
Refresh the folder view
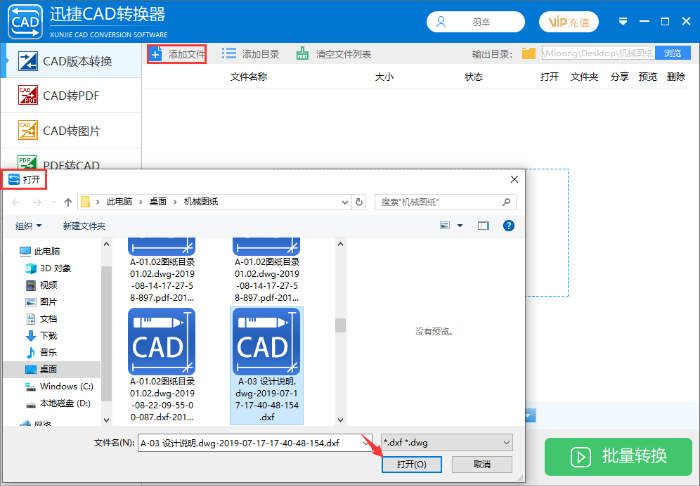click(359, 202)
